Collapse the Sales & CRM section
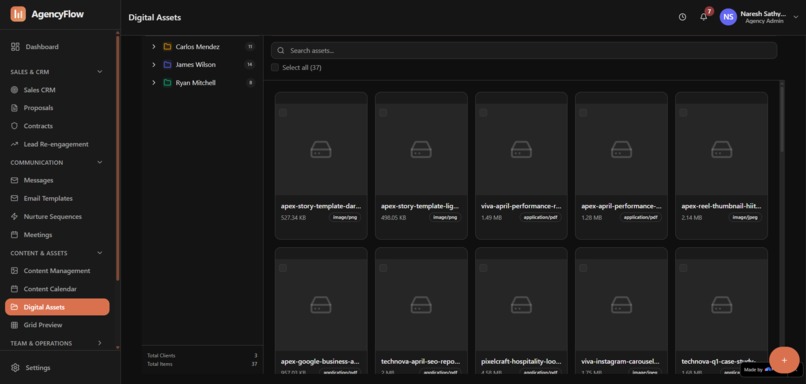806x384 pixels. [100, 72]
